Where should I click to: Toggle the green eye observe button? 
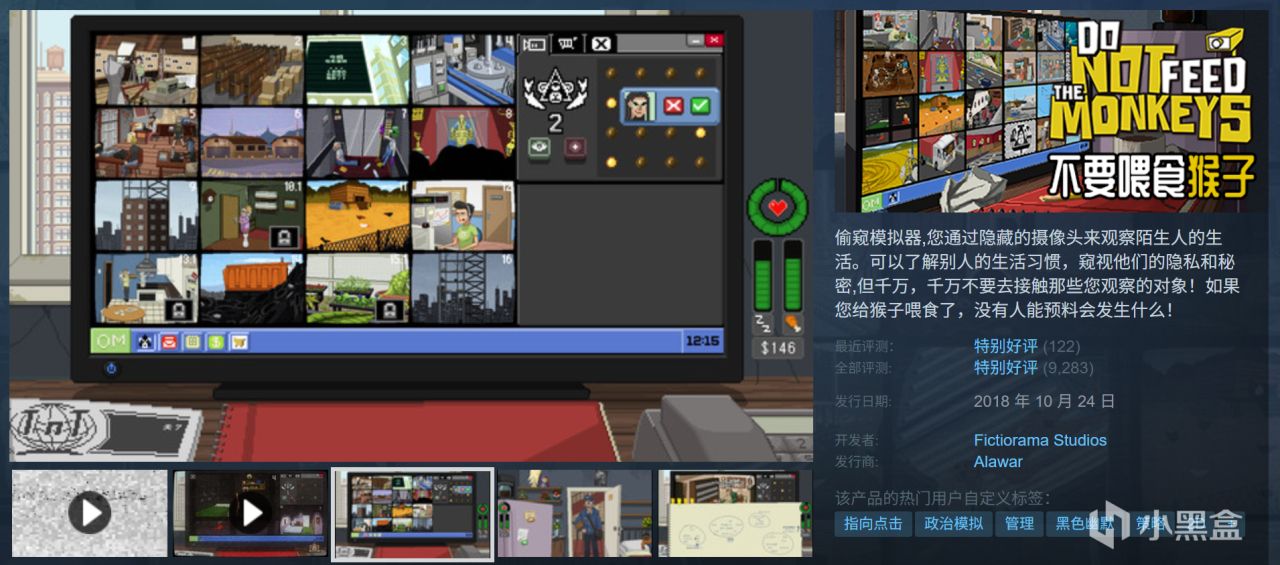tap(539, 147)
